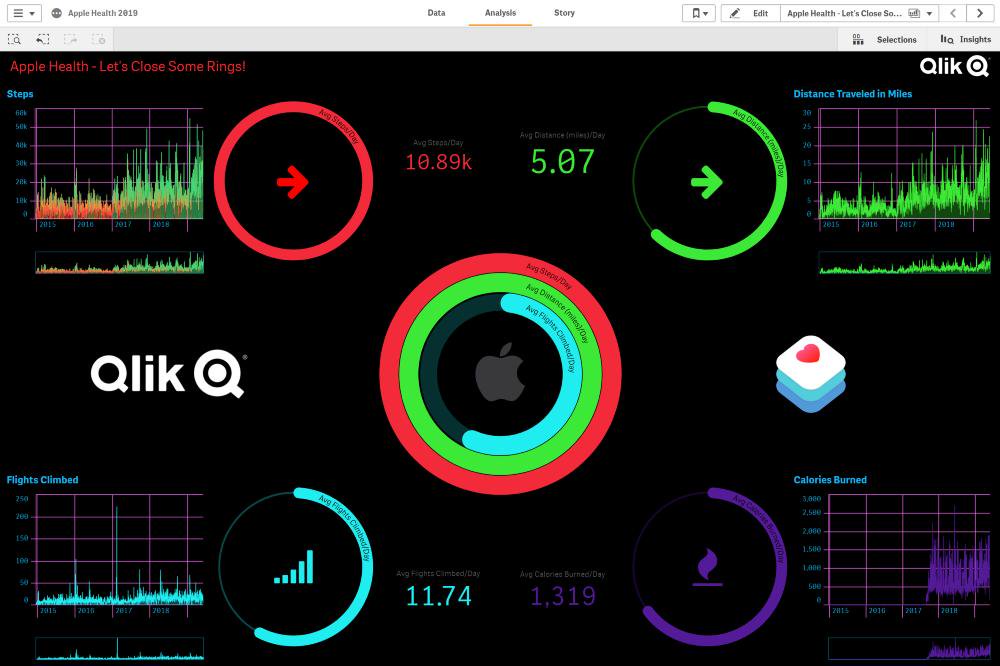Click the cyan stairs bars icon

click(x=293, y=566)
